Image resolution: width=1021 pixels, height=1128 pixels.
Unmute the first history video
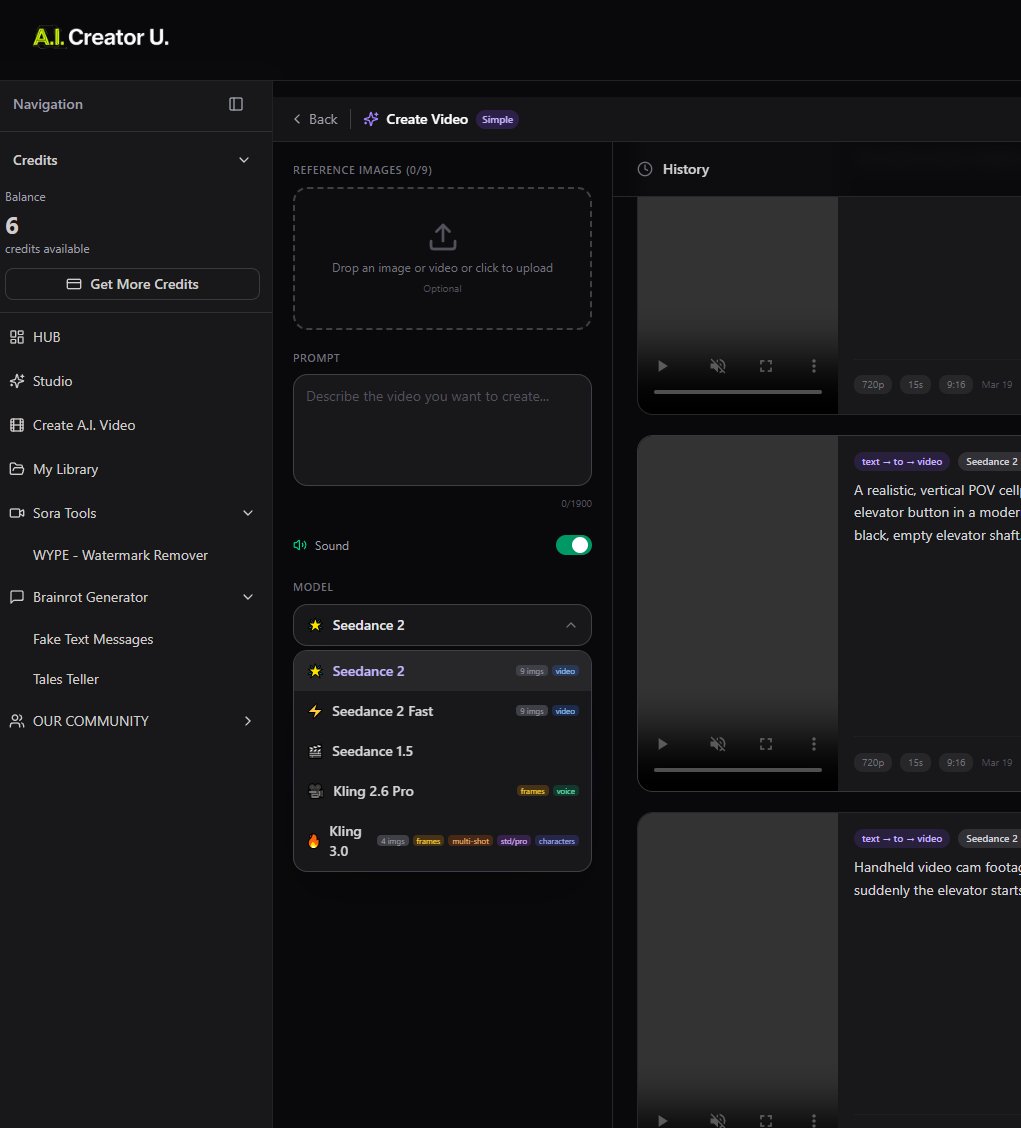(x=717, y=366)
